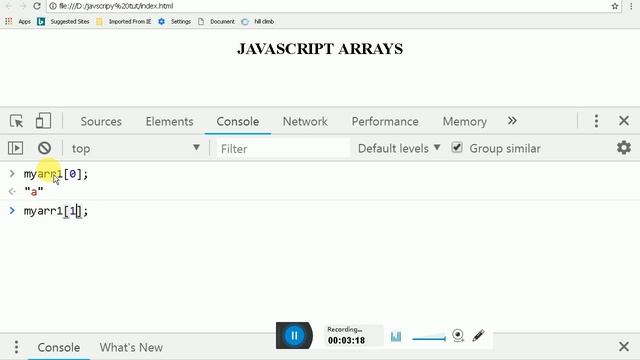Select Console tab in DevTools
Viewport: 640px width, 360px height.
(238, 121)
